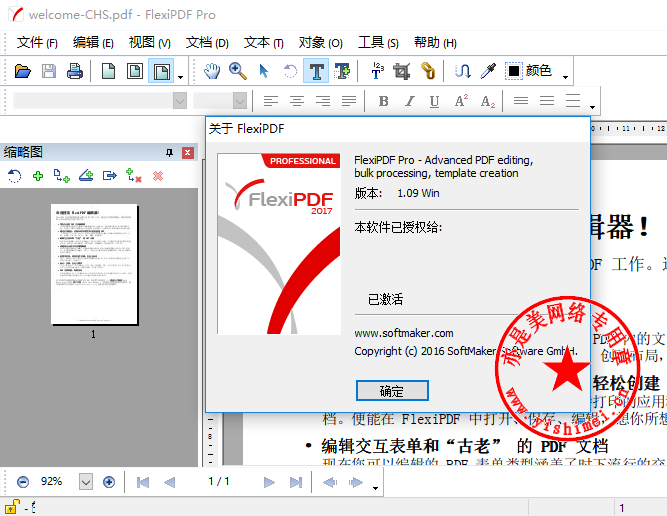Open the 文档 (D) menu

(207, 43)
